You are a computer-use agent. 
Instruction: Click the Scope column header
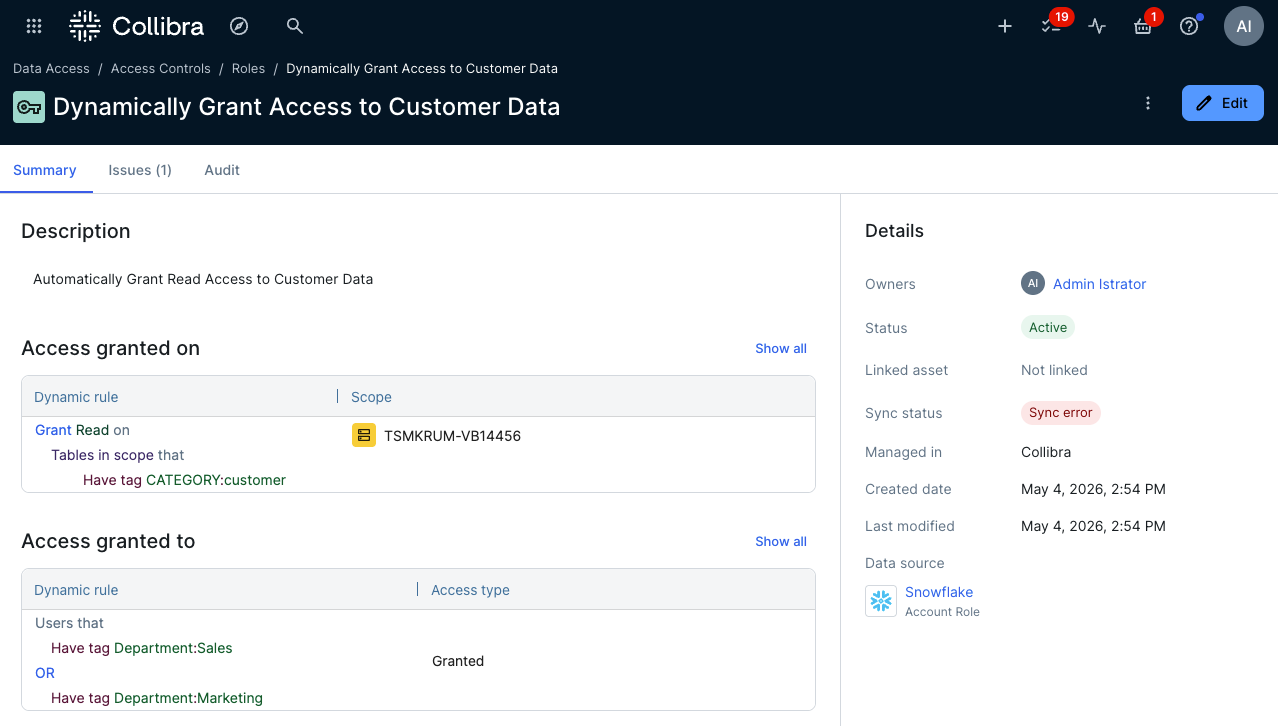click(371, 397)
